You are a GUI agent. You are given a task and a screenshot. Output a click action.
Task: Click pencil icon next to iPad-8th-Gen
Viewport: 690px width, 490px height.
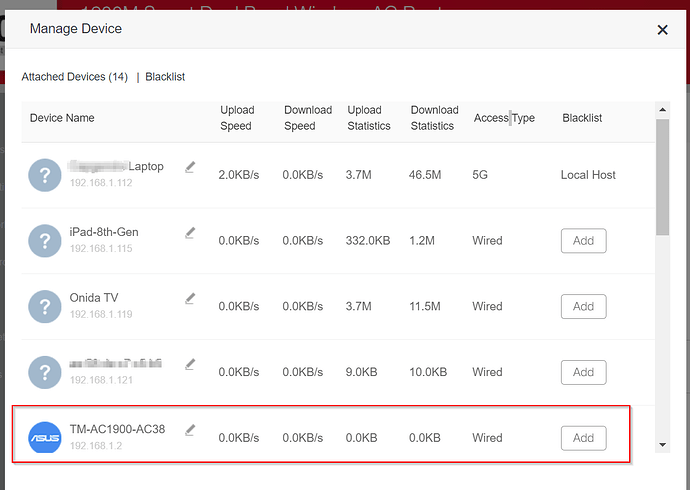point(190,232)
